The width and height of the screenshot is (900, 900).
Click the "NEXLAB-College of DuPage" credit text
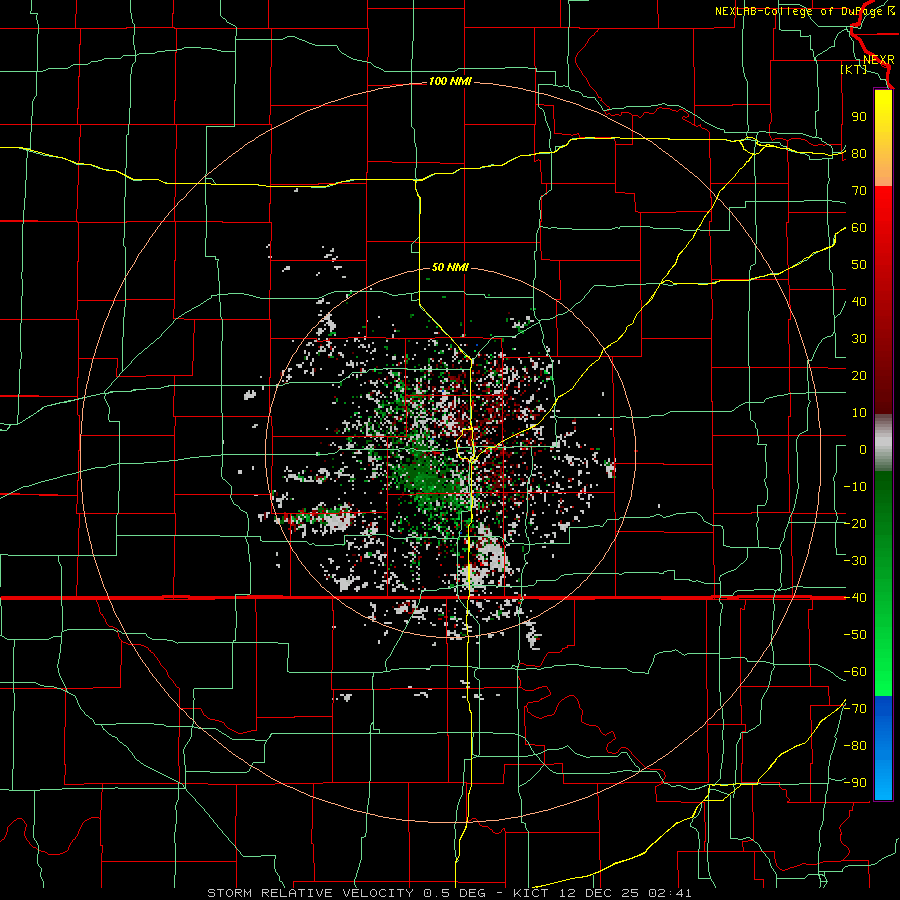coord(800,11)
